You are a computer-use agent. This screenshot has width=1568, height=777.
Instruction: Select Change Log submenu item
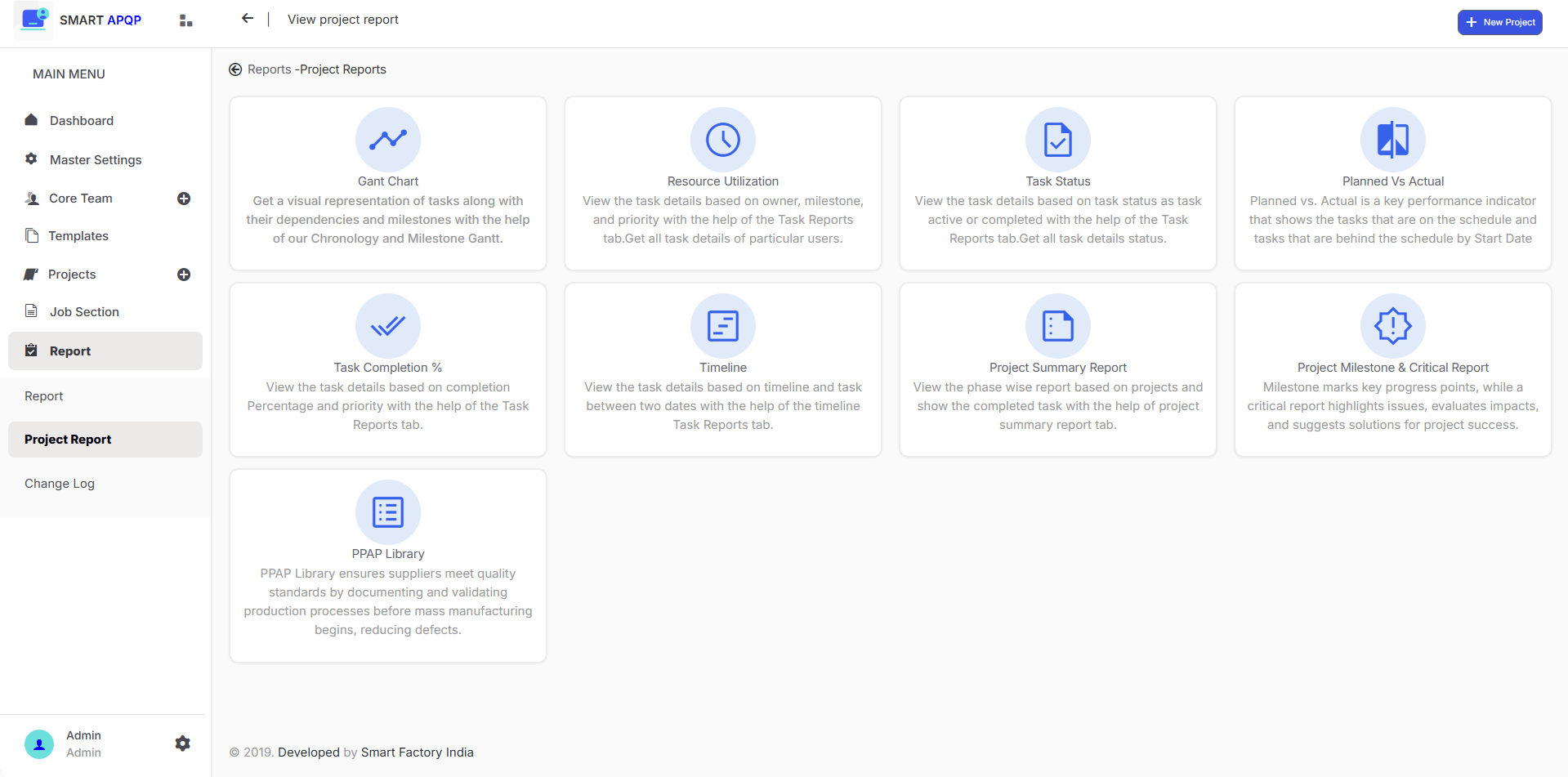60,484
